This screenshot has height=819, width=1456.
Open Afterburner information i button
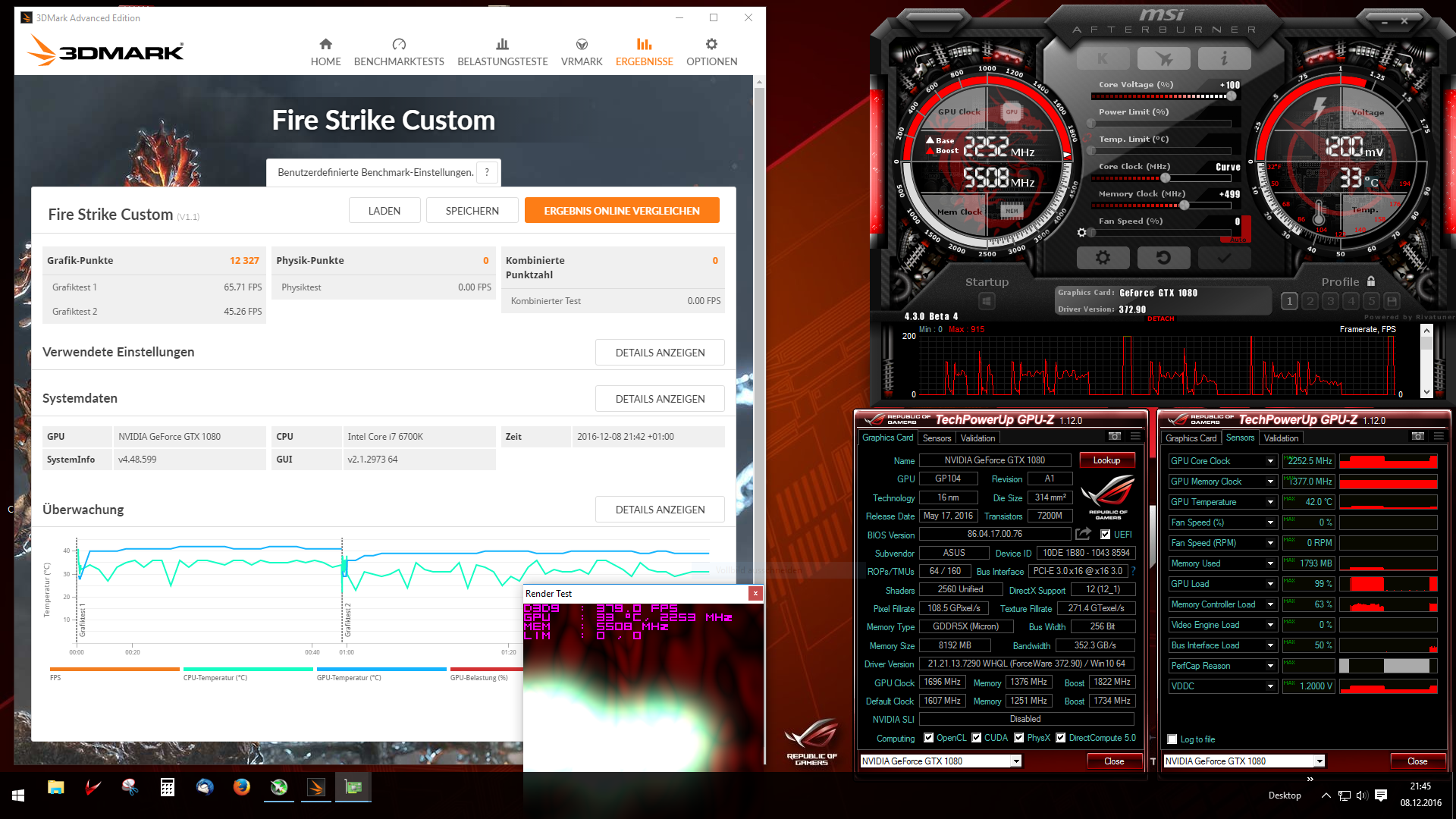click(x=1224, y=58)
